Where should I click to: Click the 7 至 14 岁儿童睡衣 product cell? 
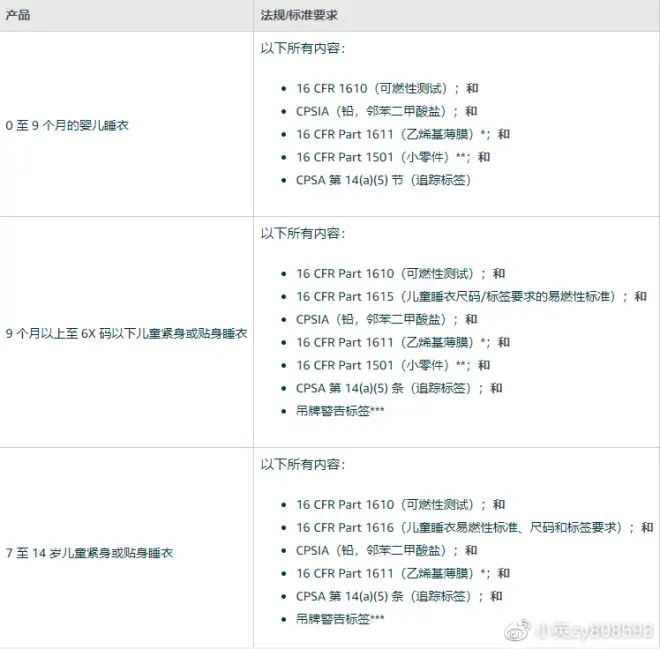(90, 552)
